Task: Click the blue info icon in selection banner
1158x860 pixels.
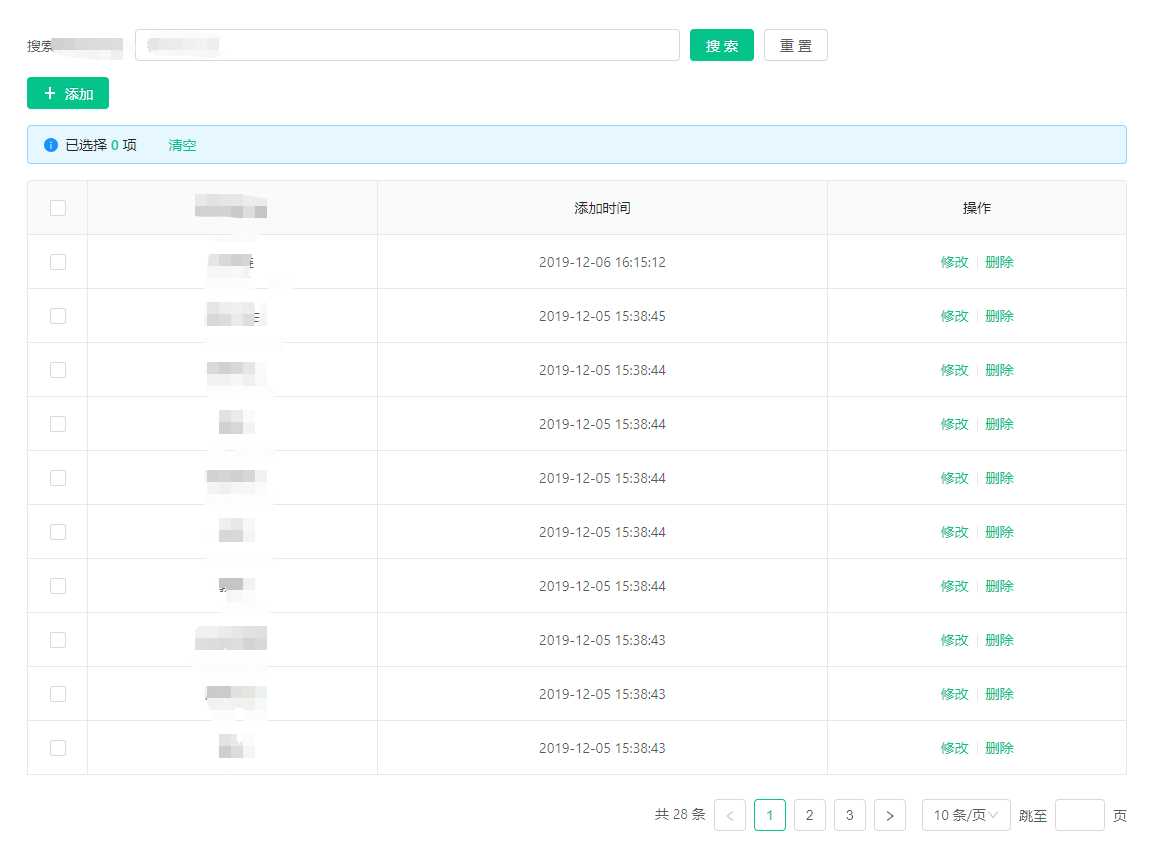Action: coord(51,145)
